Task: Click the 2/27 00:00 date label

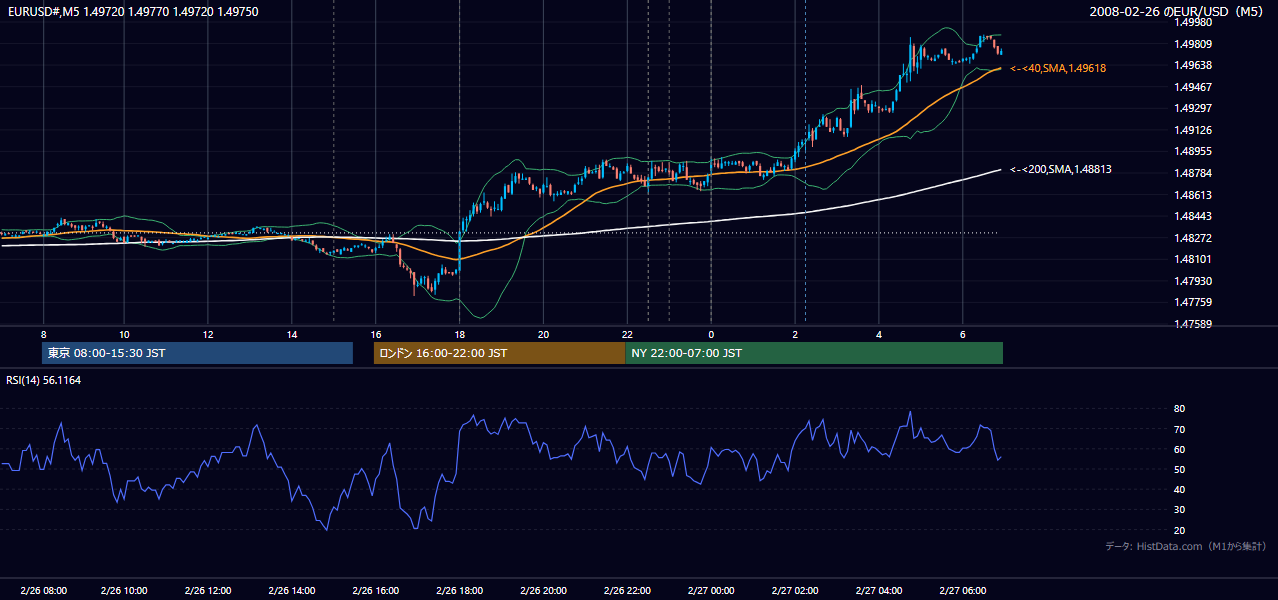Action: 713,591
